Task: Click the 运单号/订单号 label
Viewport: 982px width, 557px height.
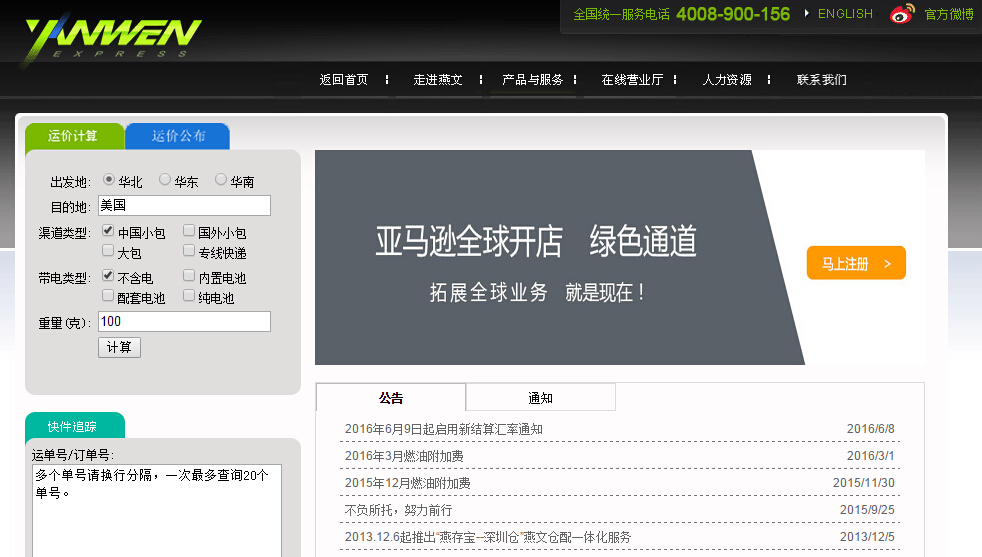Action: (x=73, y=455)
